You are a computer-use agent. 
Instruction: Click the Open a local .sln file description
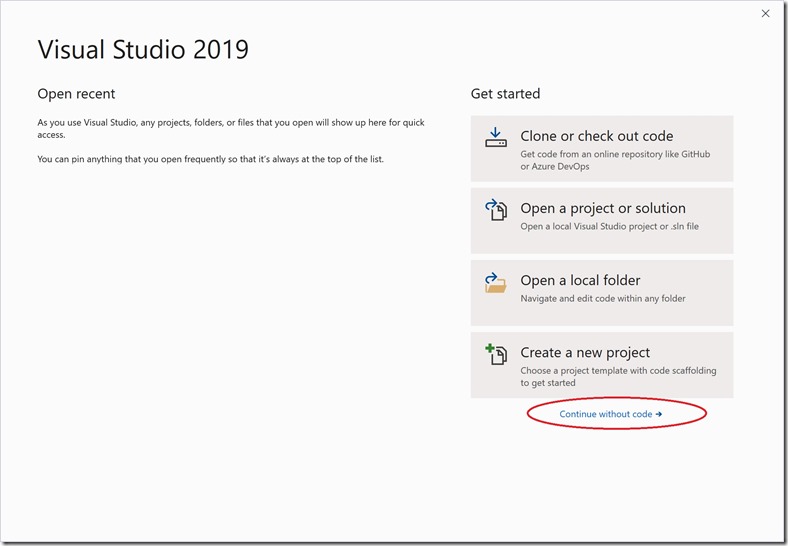point(609,226)
